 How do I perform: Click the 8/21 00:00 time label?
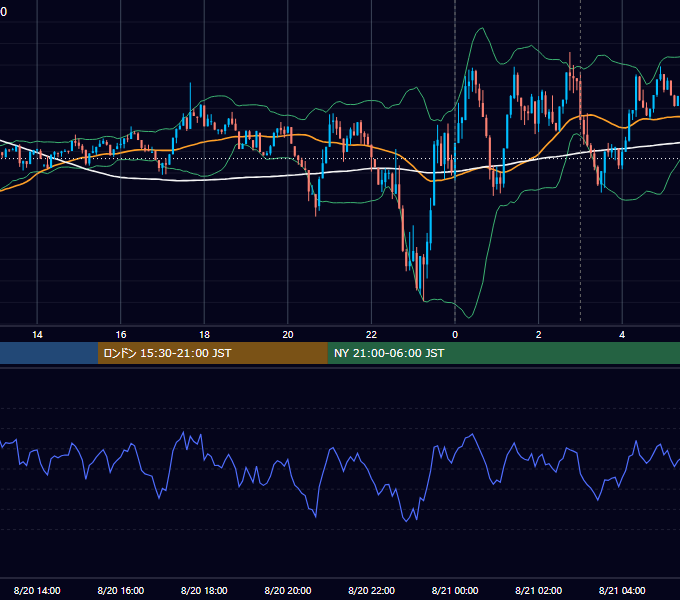[x=455, y=590]
